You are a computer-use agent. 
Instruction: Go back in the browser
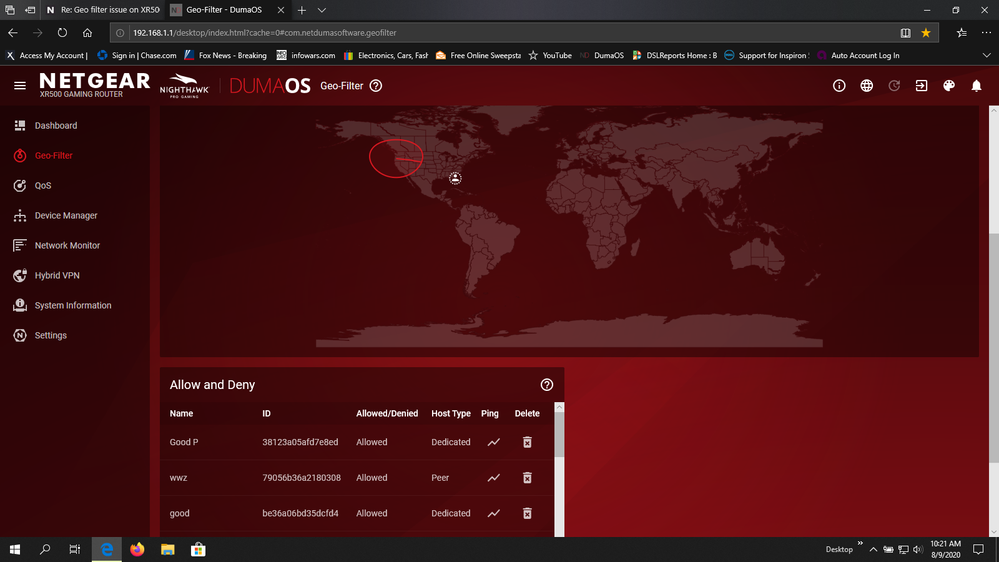coord(13,32)
